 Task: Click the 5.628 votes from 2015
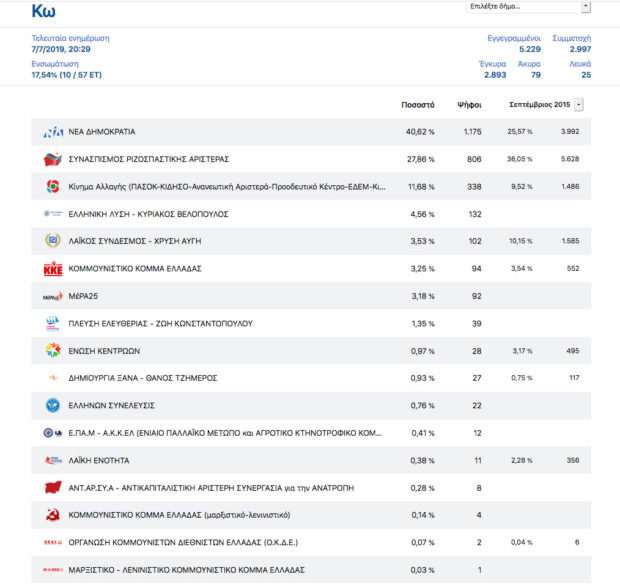point(570,159)
